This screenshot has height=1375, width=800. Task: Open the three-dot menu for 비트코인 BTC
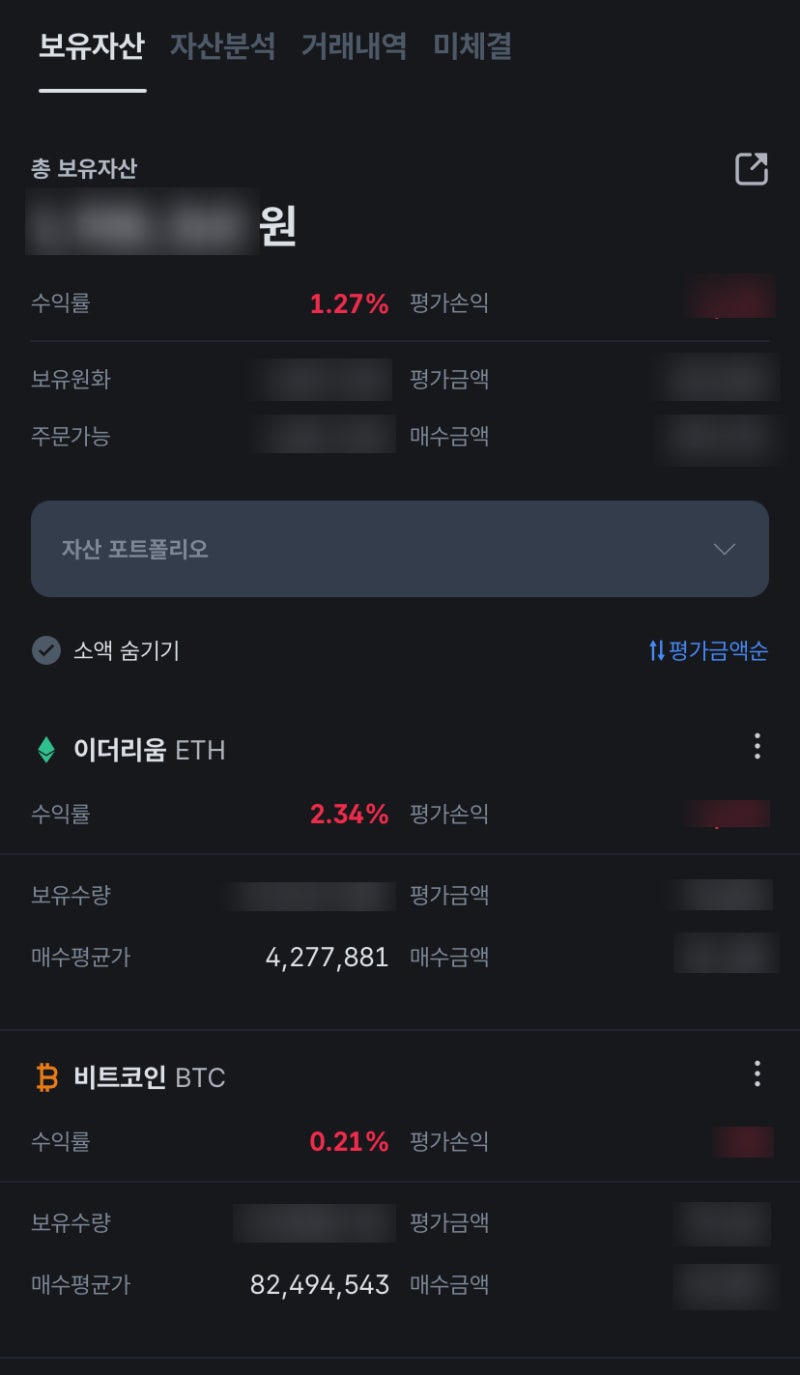[757, 1073]
